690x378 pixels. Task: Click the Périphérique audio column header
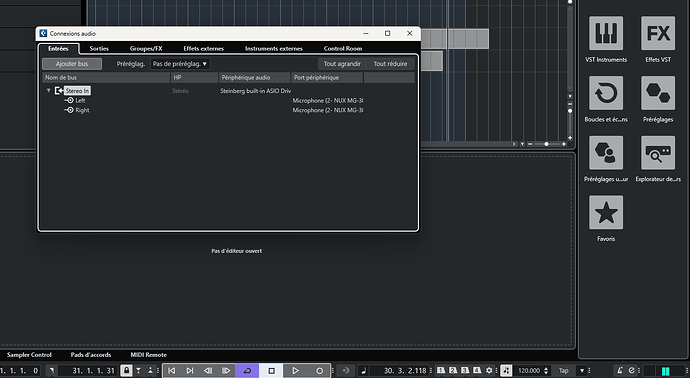click(x=254, y=77)
